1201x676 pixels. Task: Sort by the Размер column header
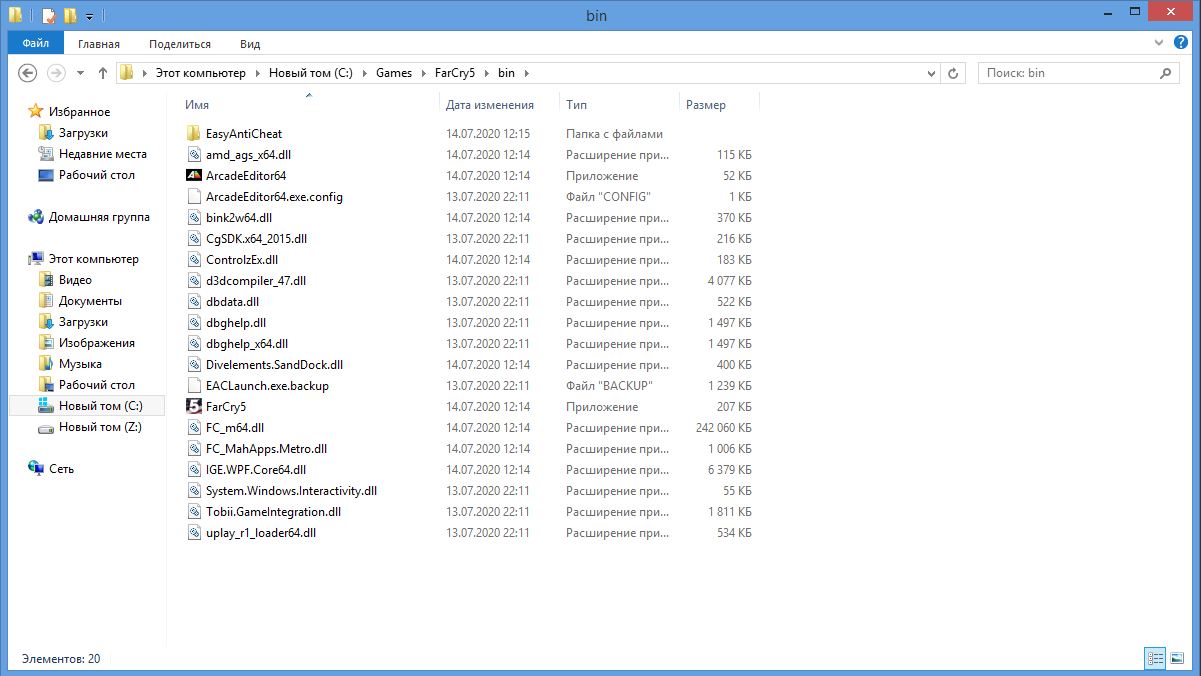click(706, 105)
